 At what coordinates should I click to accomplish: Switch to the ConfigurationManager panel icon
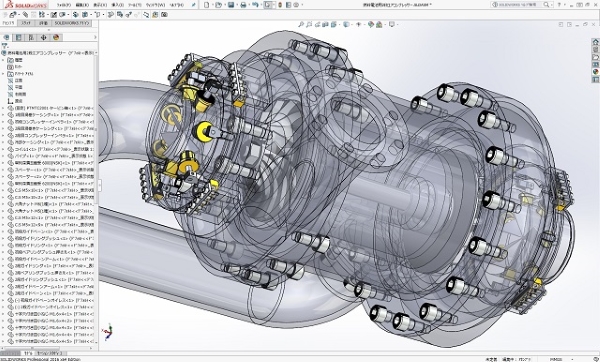[31, 38]
